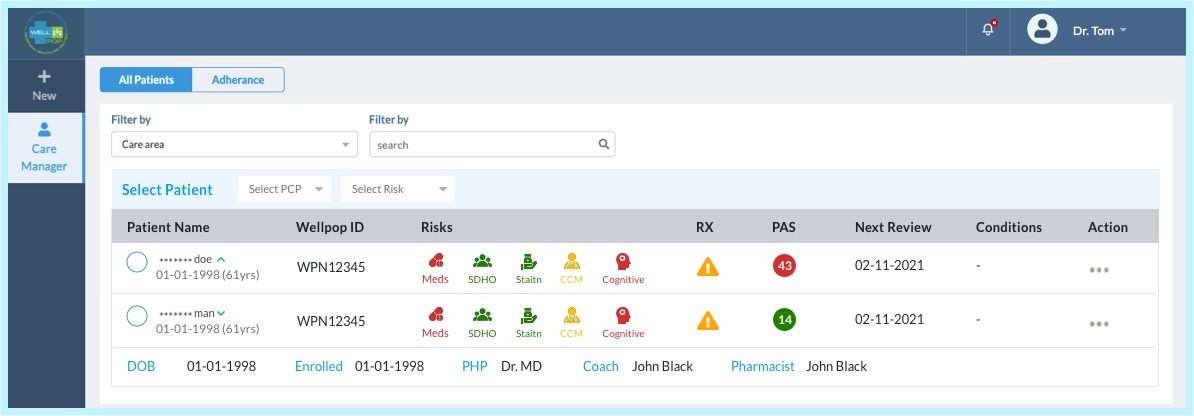Viewport: 1194px width, 416px height.
Task: Collapse patient doe's details chevron
Action: (221, 259)
